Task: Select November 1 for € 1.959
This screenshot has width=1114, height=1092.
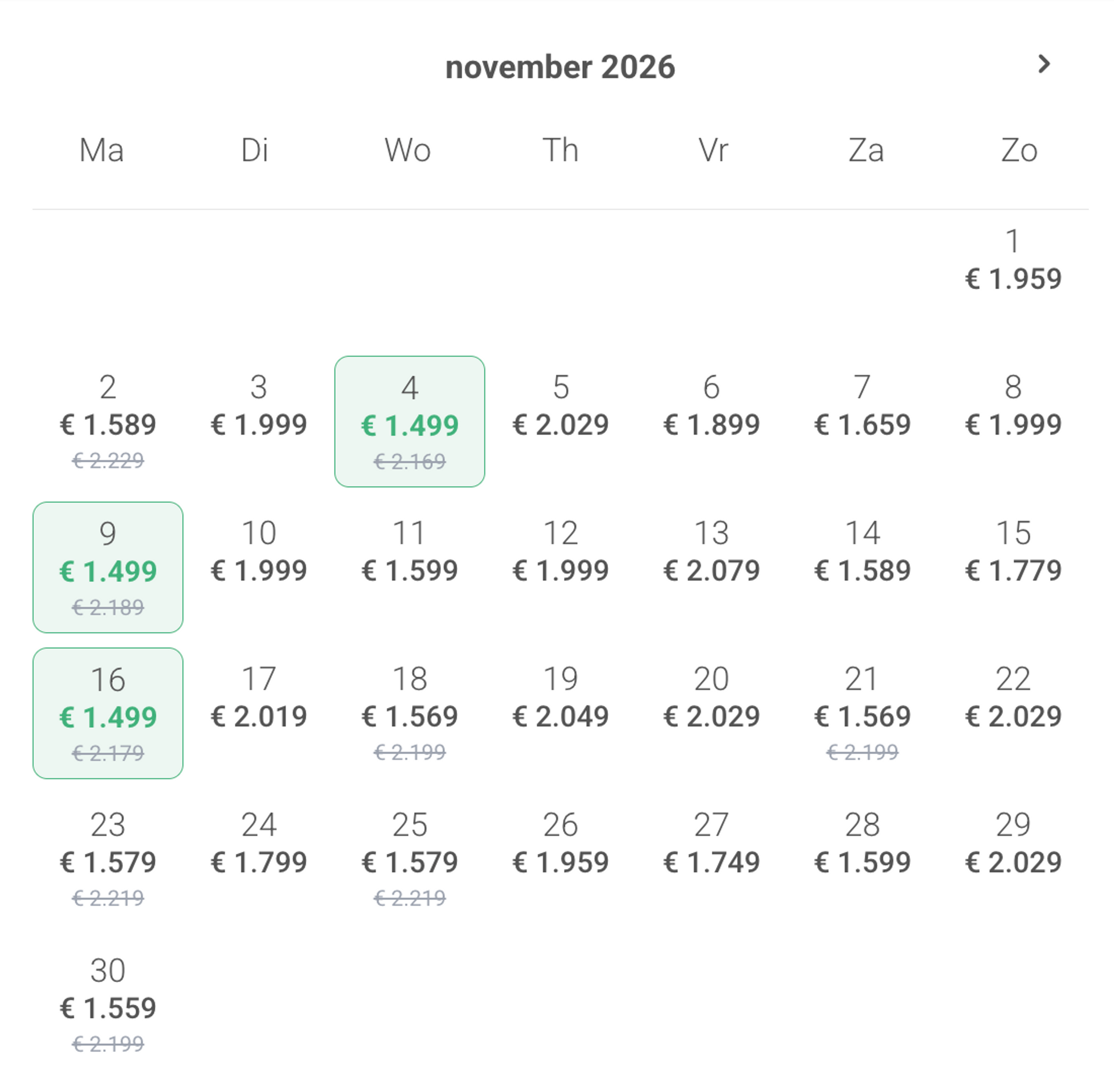Action: point(1013,276)
